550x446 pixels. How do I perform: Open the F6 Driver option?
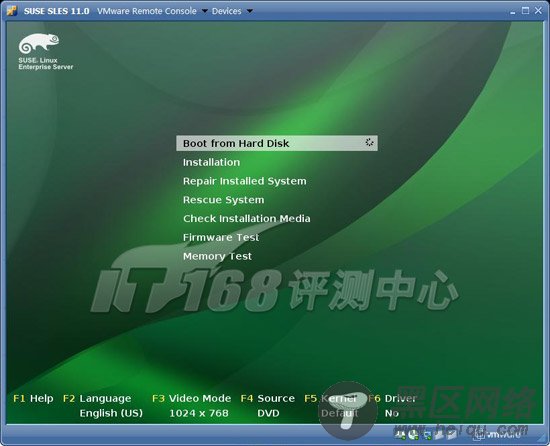coord(392,398)
